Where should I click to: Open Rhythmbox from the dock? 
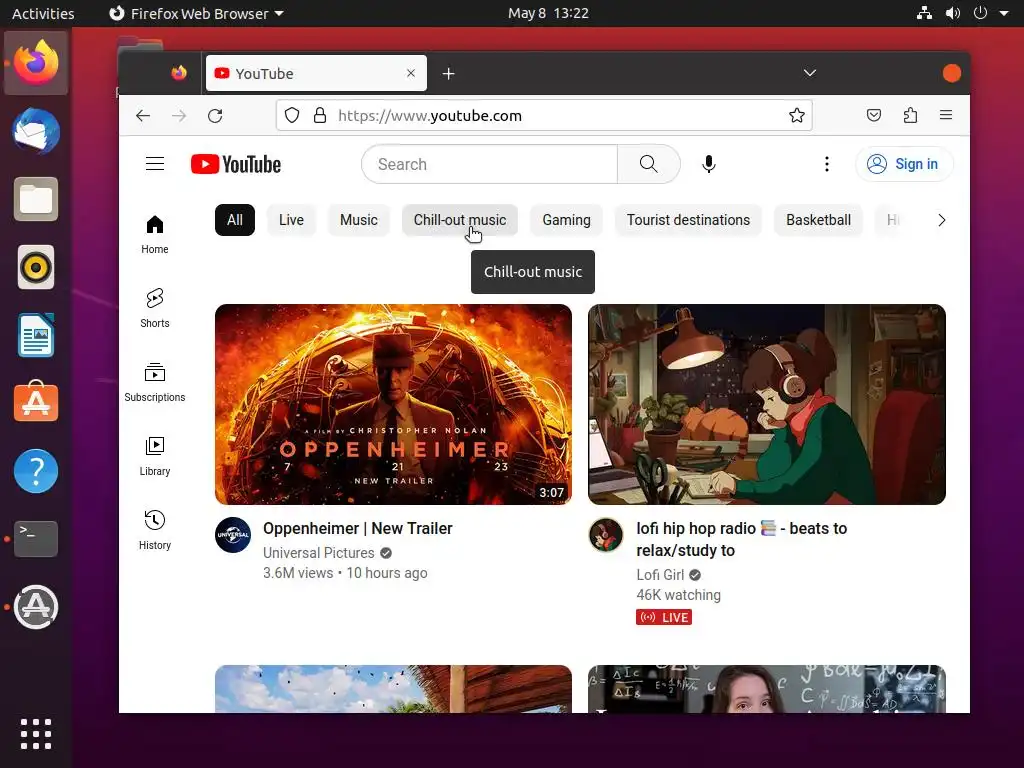pos(36,267)
